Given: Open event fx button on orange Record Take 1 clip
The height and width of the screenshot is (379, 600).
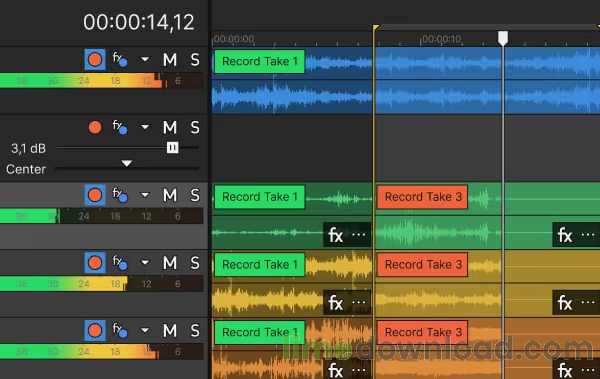Looking at the screenshot, I should point(336,370).
